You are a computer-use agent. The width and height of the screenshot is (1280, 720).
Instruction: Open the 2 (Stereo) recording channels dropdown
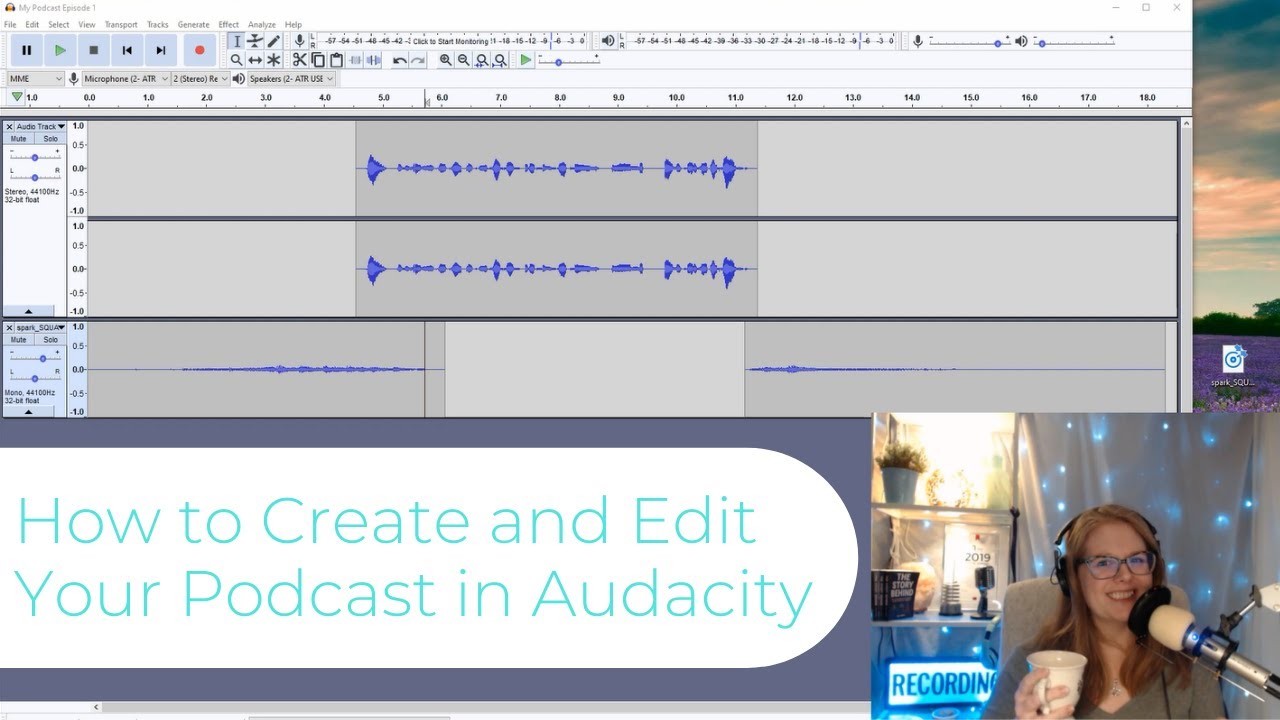click(x=200, y=78)
